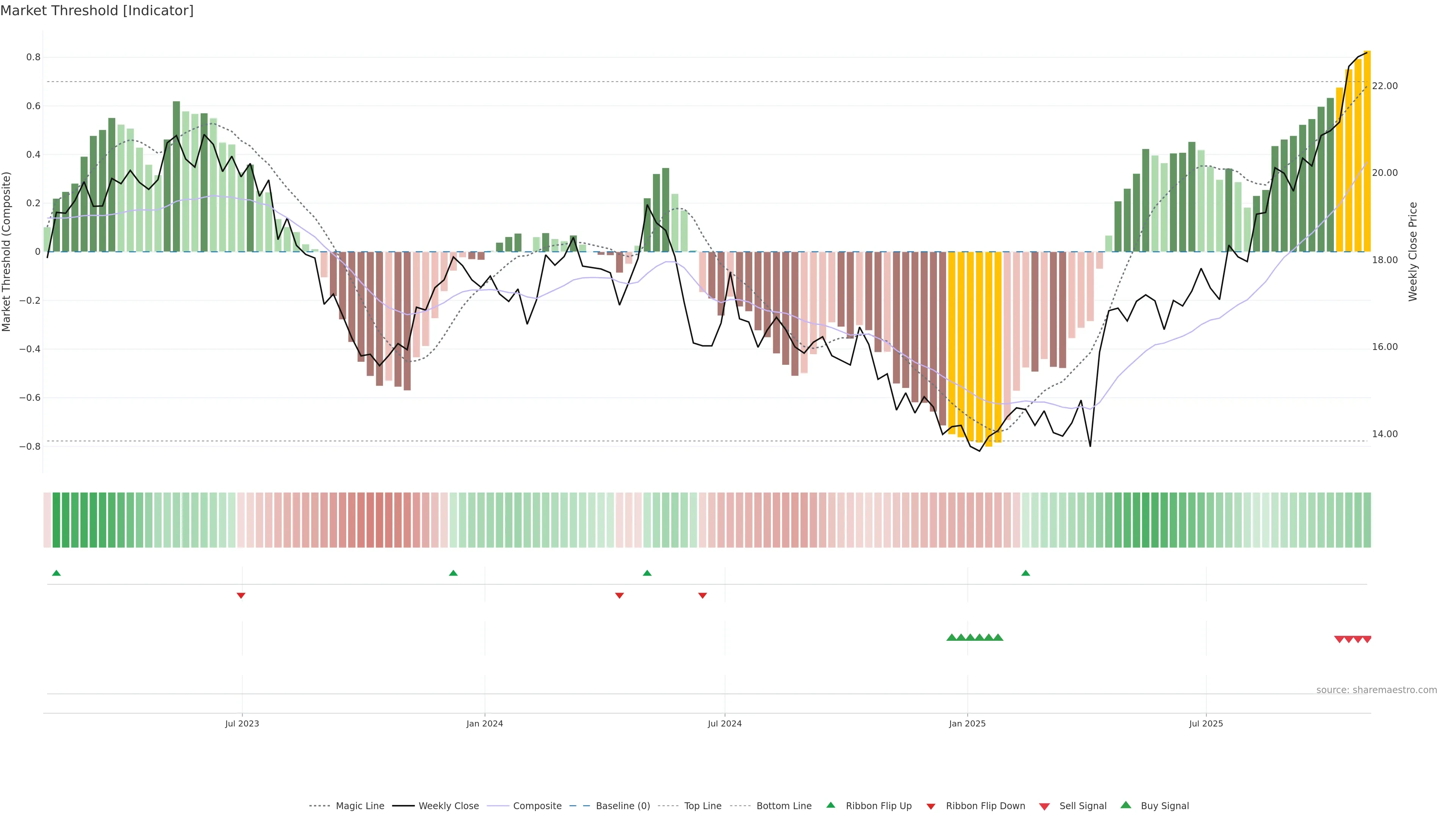Toggle the Composite legend entry
The height and width of the screenshot is (819, 1456).
click(537, 806)
